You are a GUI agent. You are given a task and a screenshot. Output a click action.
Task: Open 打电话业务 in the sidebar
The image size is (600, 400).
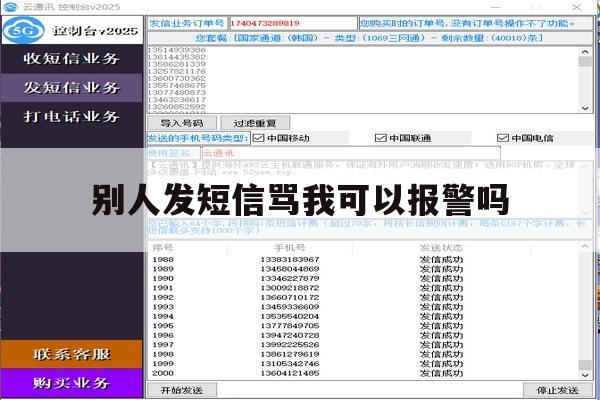(72, 116)
